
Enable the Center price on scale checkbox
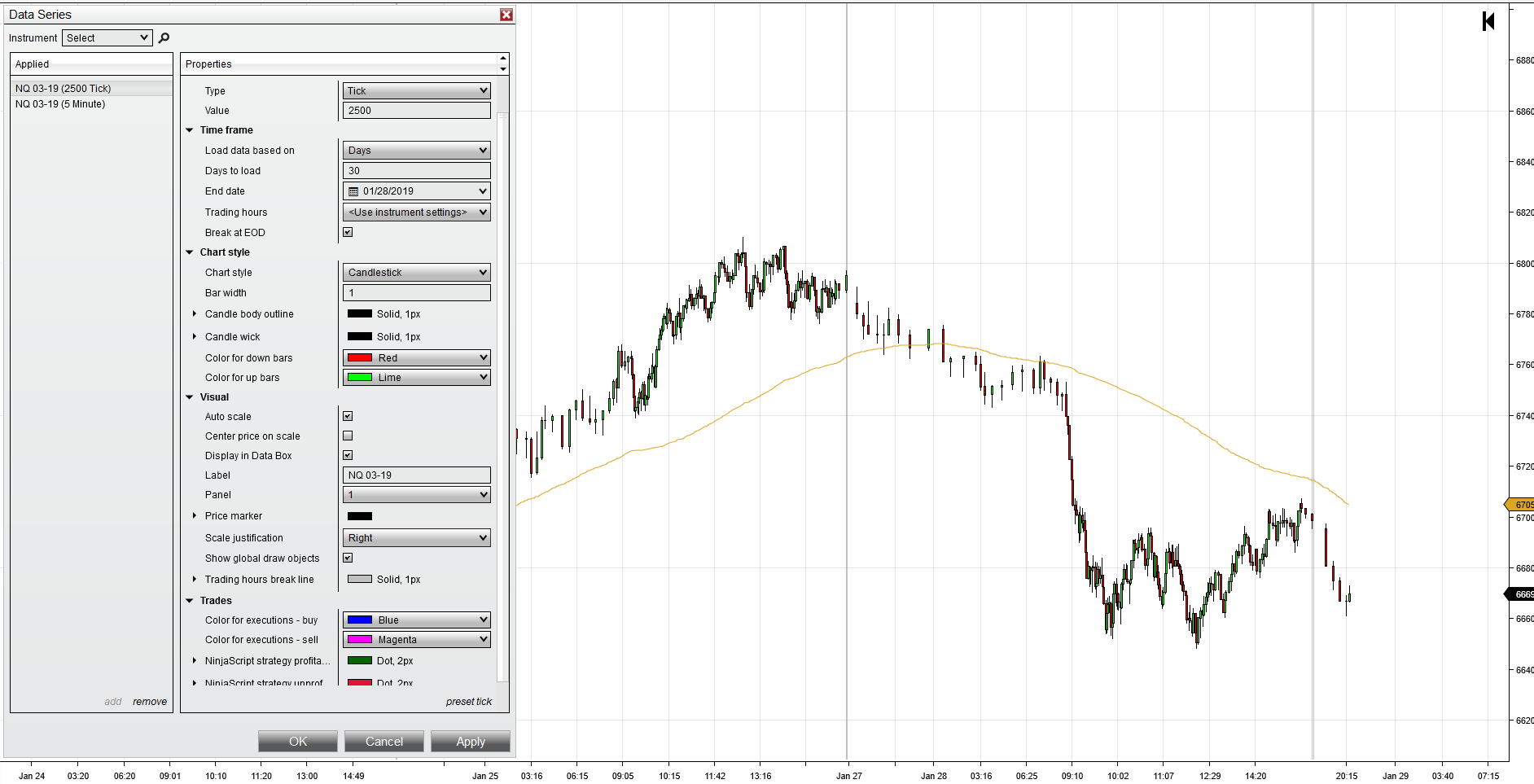348,436
